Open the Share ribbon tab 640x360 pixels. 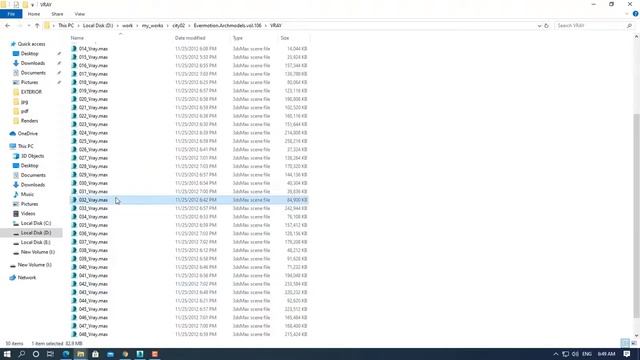click(x=57, y=14)
